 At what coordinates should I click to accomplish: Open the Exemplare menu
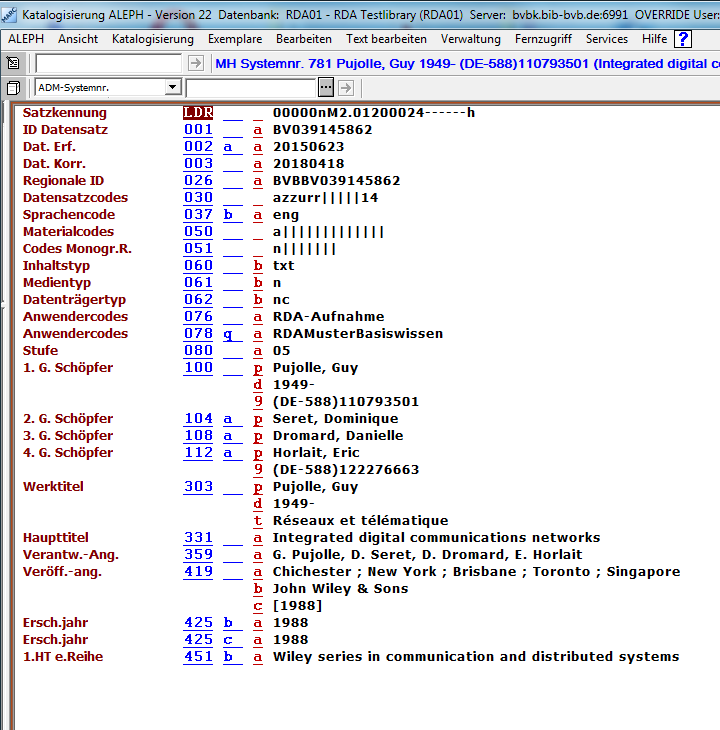[x=235, y=39]
